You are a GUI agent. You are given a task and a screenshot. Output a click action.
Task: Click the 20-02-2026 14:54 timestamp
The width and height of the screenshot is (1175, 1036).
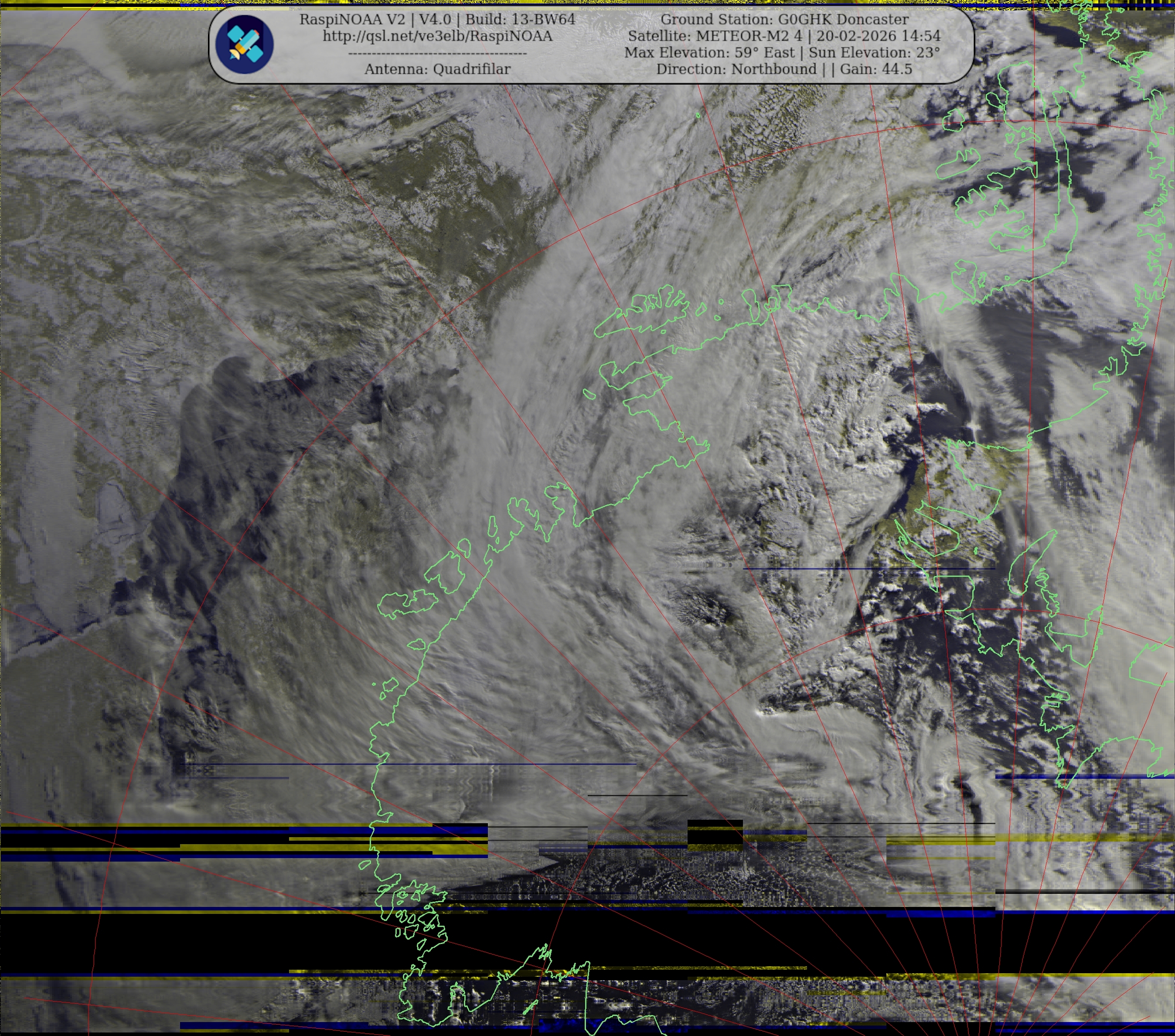(879, 36)
